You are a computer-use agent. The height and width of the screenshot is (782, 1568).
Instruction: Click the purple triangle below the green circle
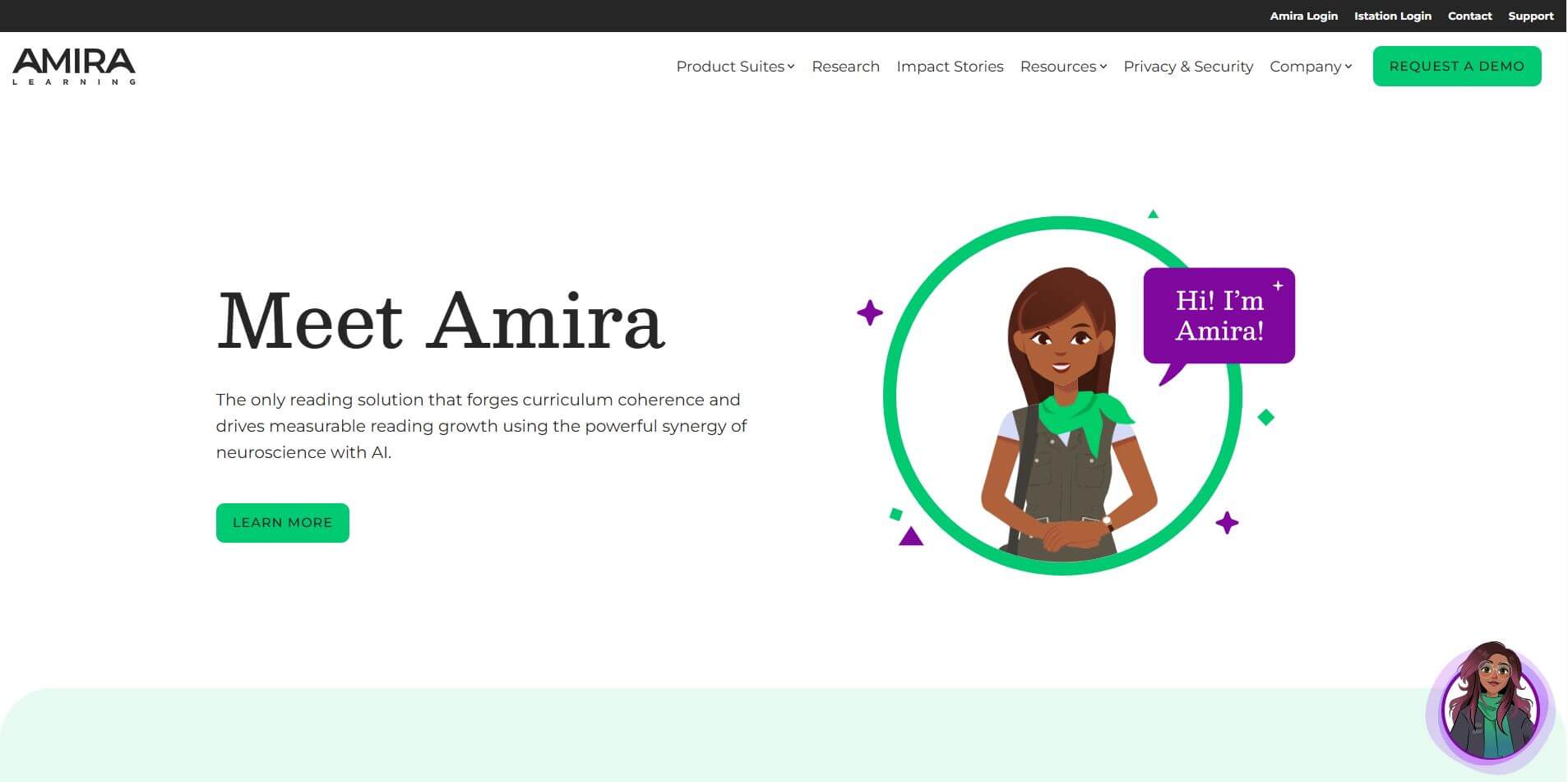910,537
